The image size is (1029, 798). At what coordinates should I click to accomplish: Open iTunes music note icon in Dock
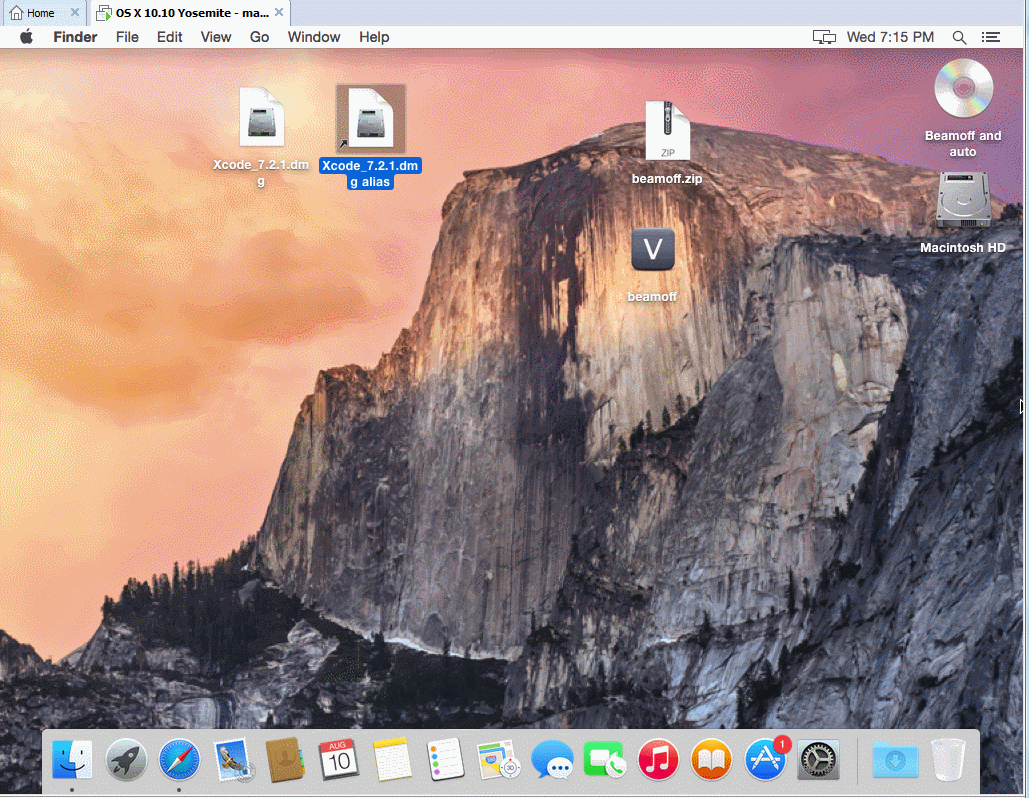(x=658, y=759)
